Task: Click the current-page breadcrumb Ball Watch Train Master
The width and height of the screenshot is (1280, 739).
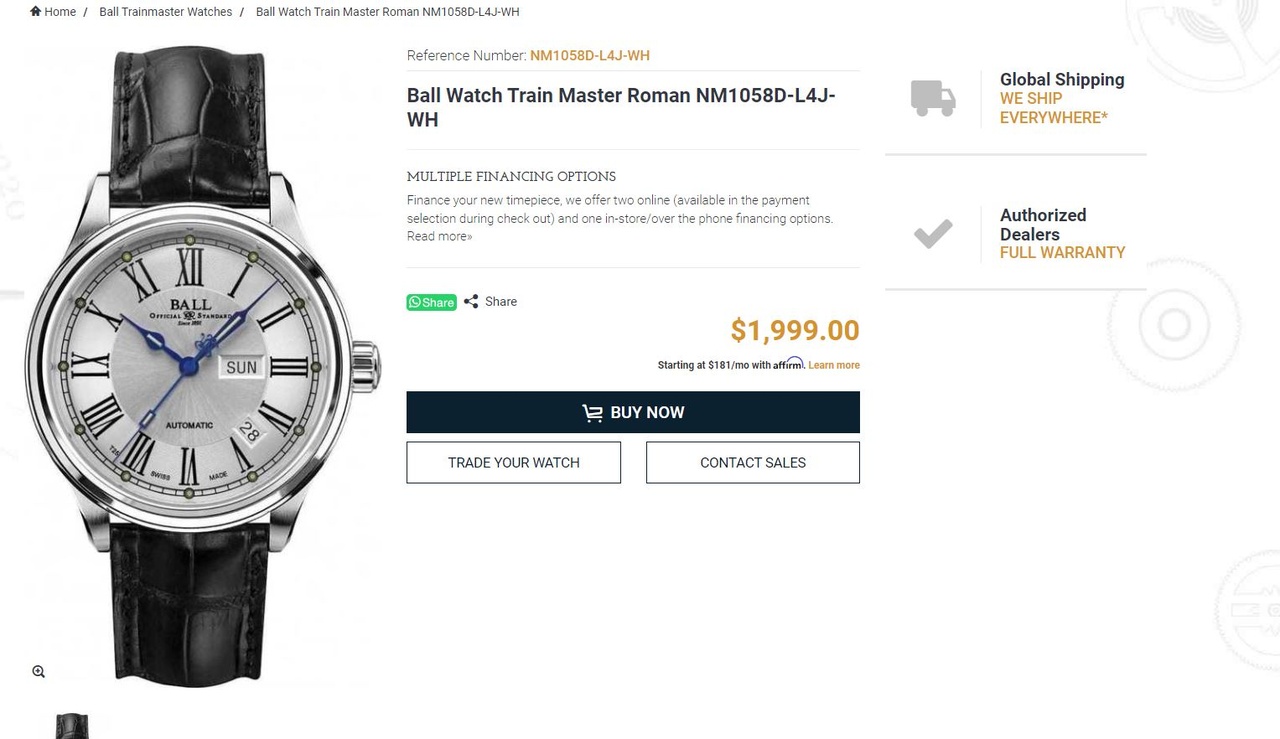Action: tap(387, 12)
